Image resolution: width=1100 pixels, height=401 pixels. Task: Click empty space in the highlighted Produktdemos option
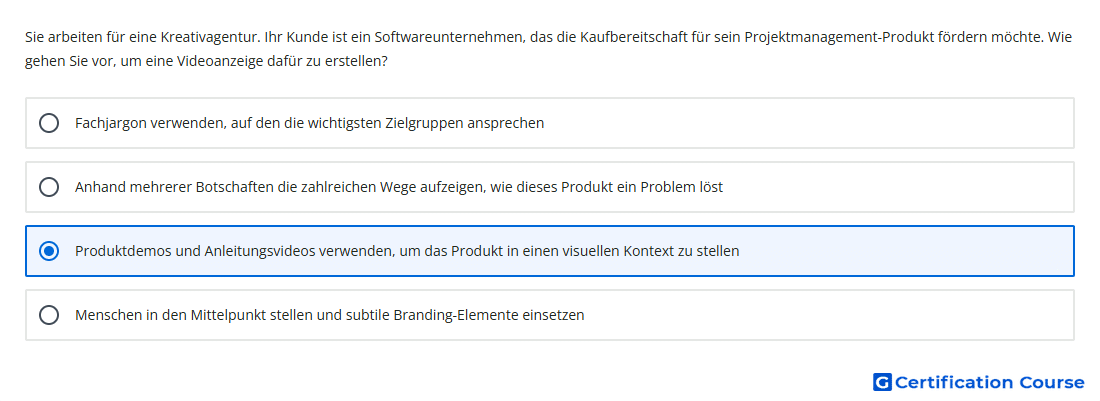(x=900, y=251)
